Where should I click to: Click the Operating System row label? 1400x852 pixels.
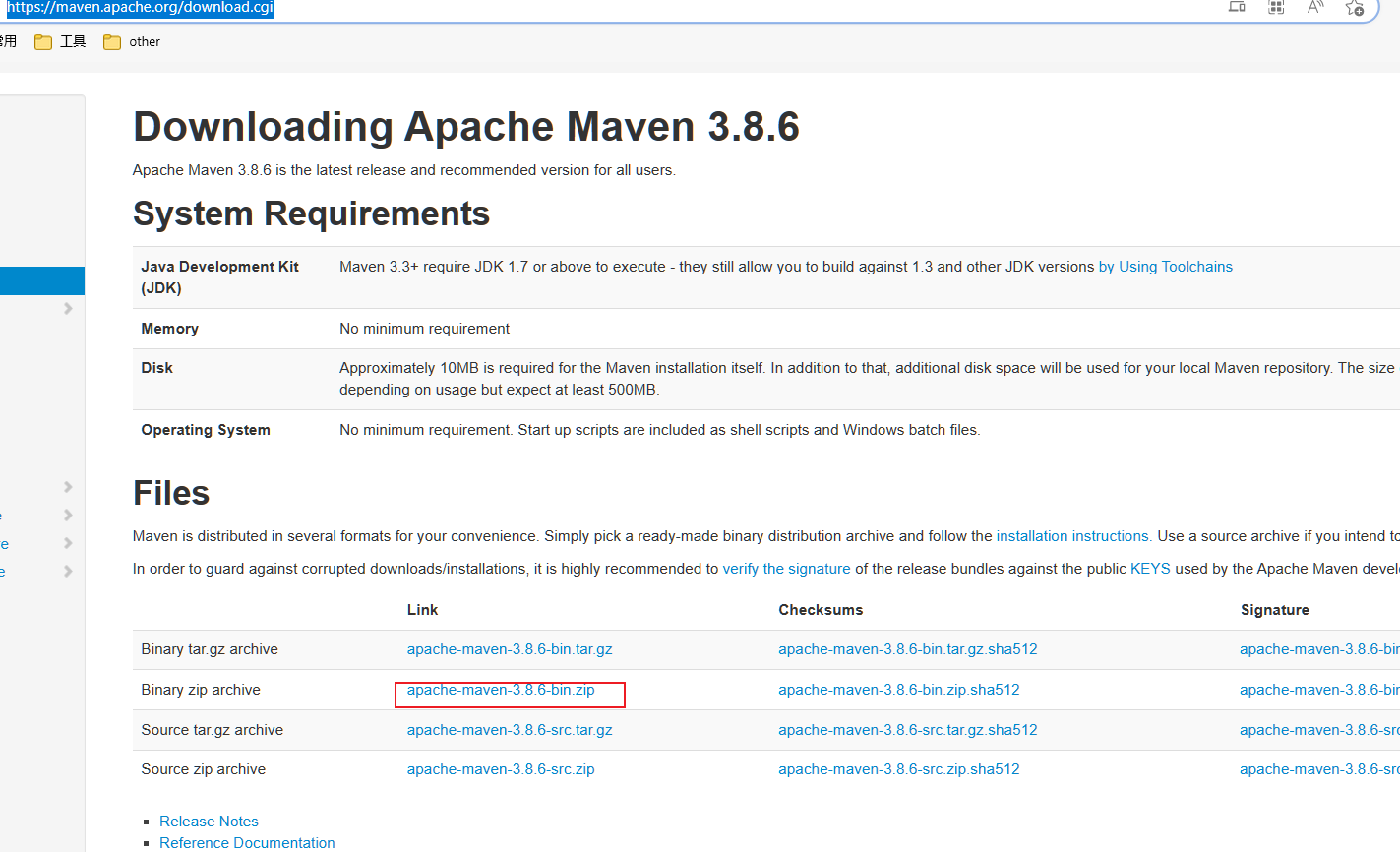click(205, 430)
